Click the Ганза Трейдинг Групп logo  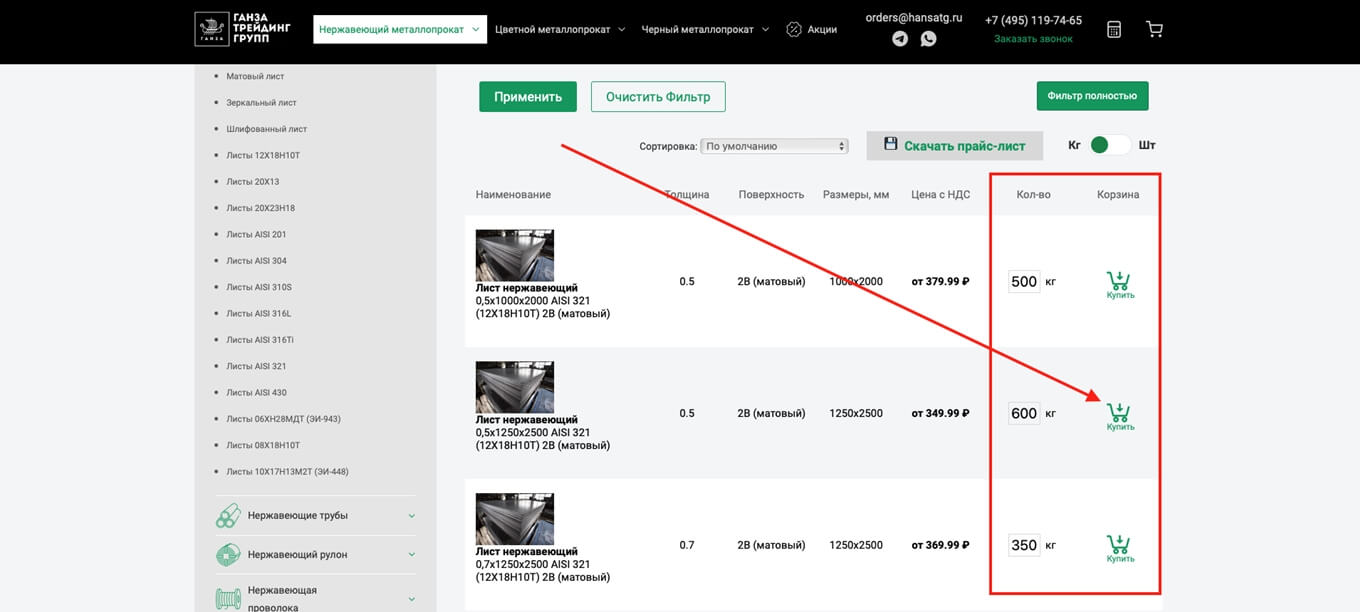click(243, 29)
